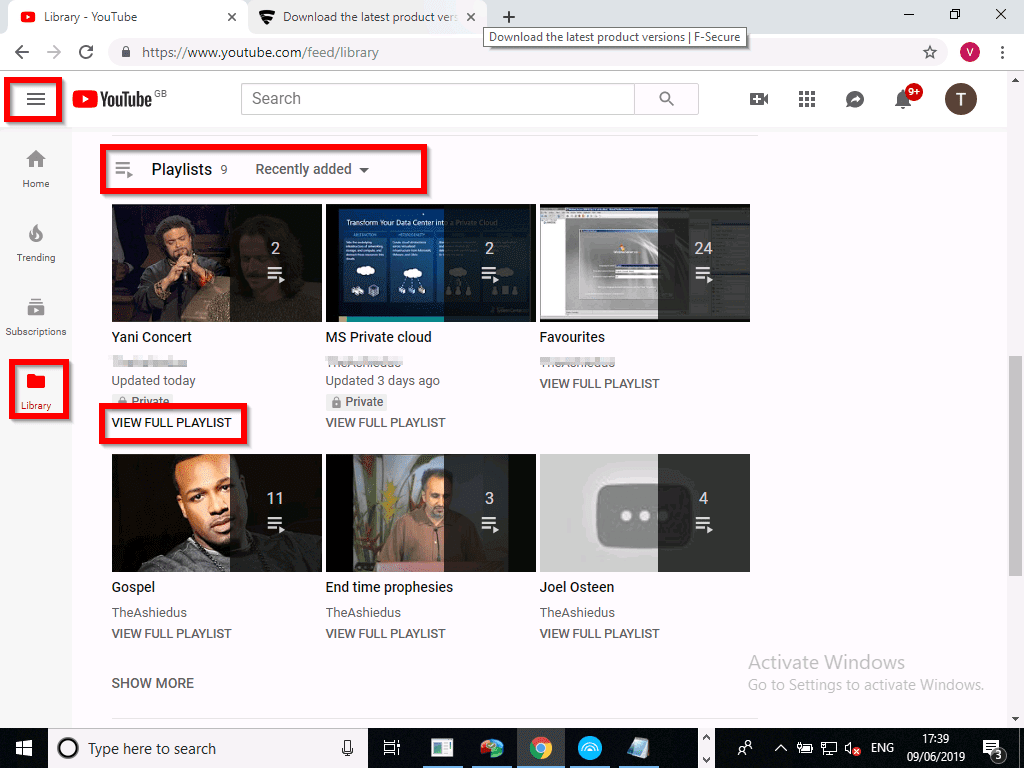Open Windows Start menu
1024x768 pixels.
pyautogui.click(x=24, y=748)
